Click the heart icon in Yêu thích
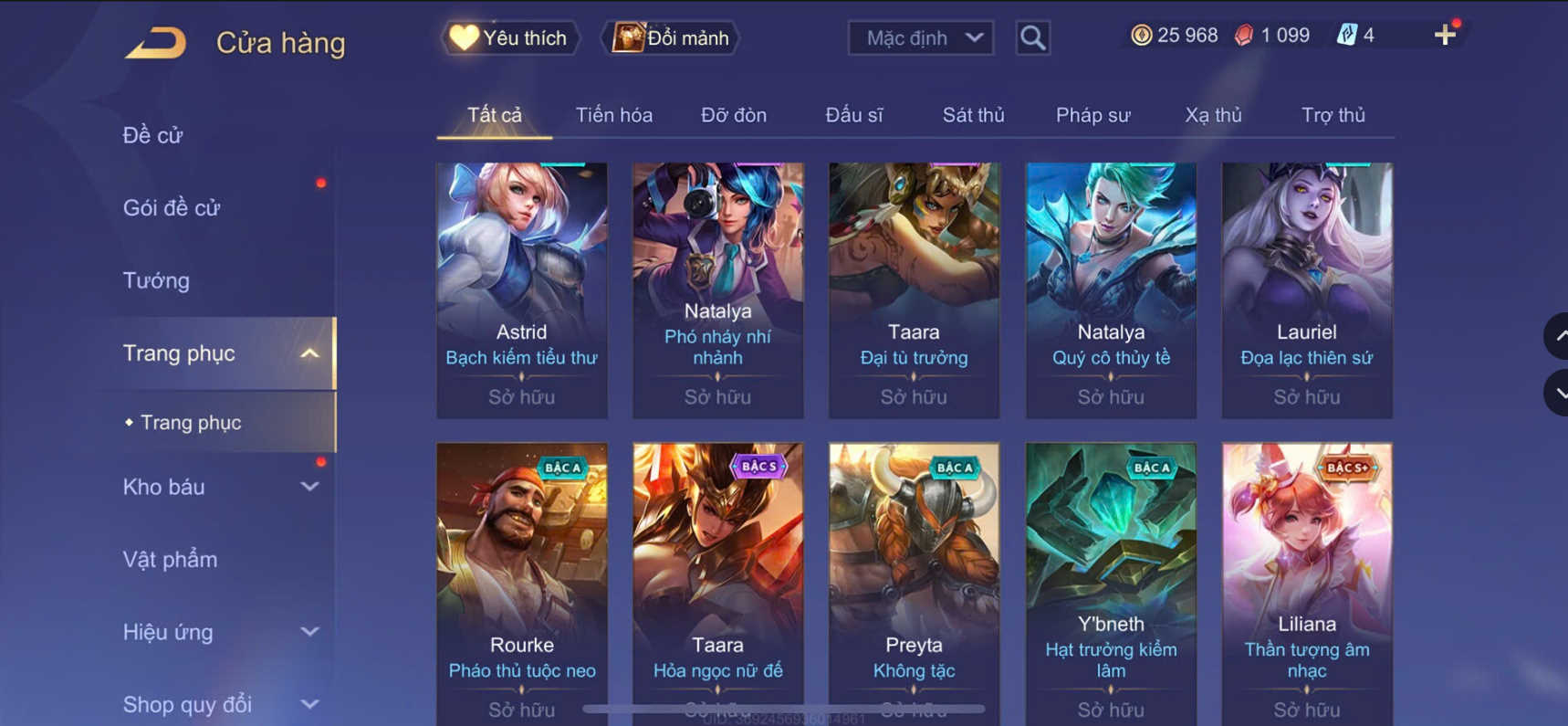The height and width of the screenshot is (726, 1568). (464, 37)
